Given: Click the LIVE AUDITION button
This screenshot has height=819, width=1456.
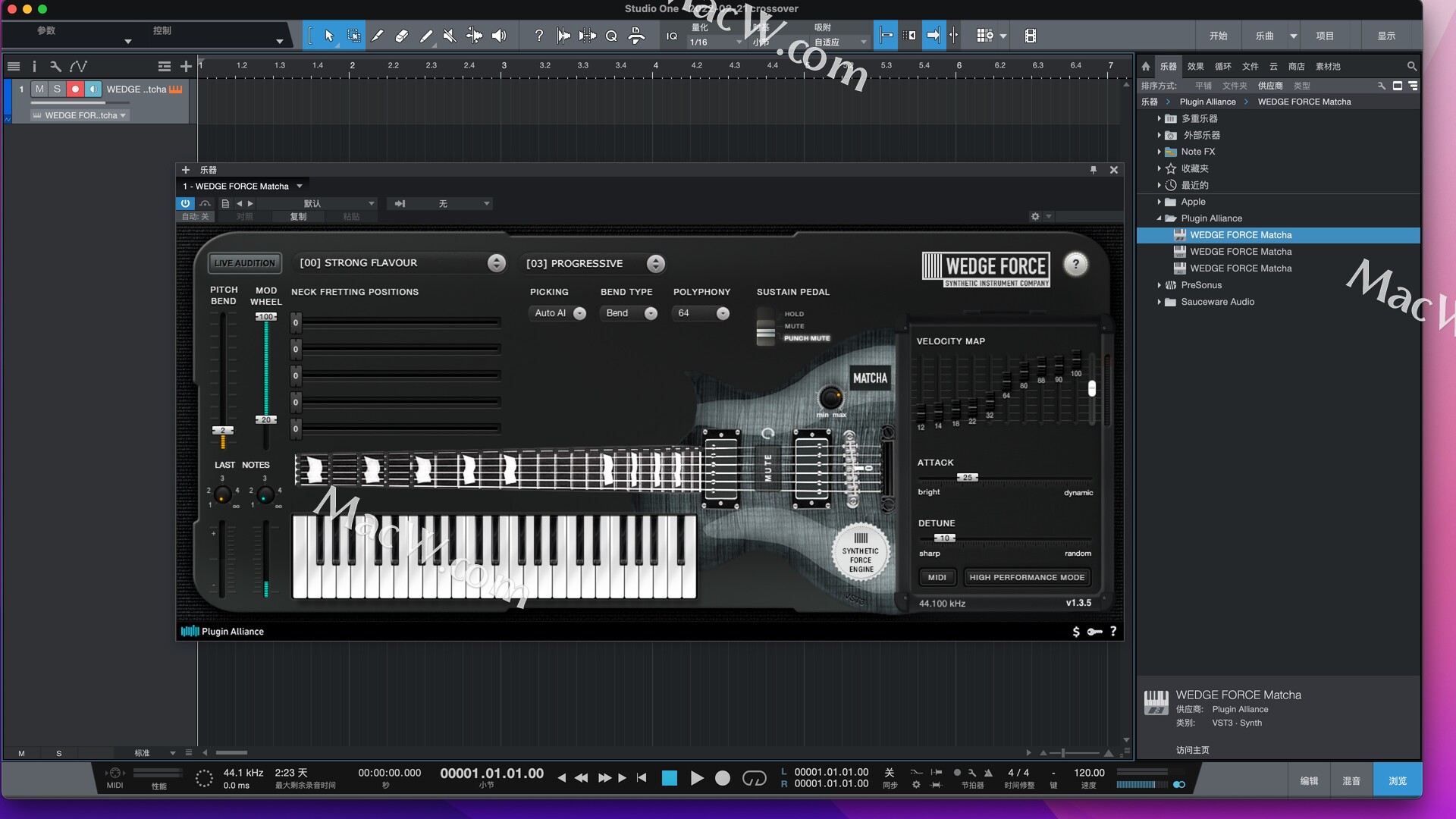Looking at the screenshot, I should pos(244,263).
